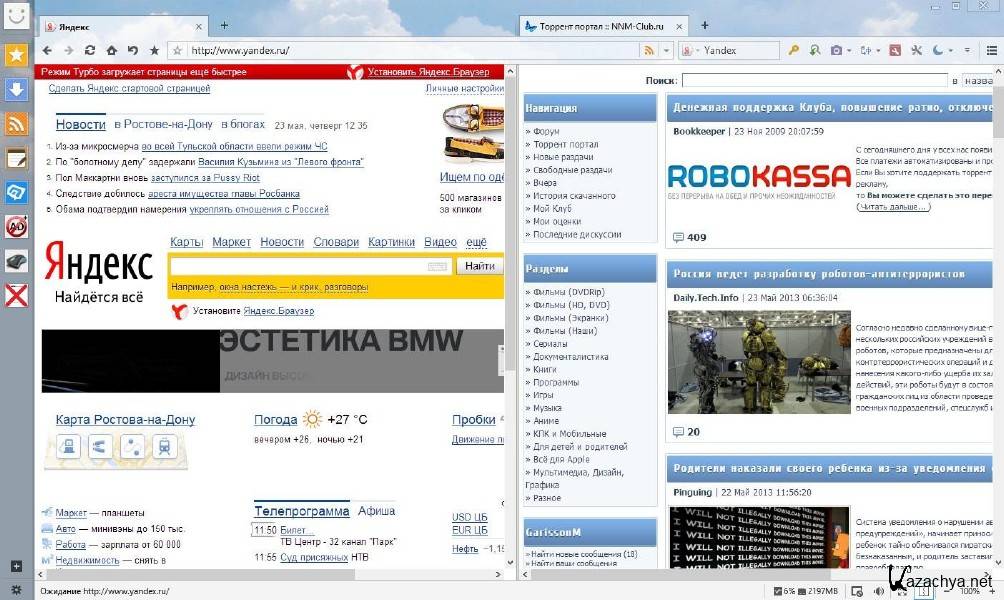
Task: Open Favorites star in the left sidebar
Action: 16,56
